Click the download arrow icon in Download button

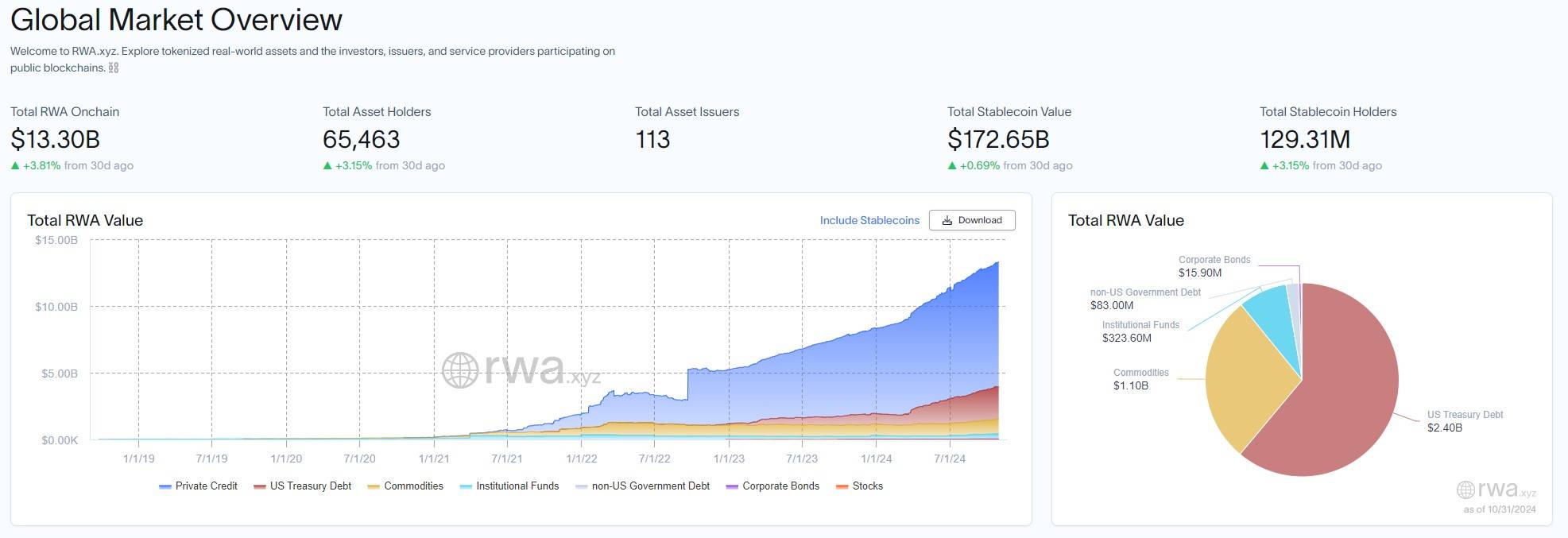point(947,220)
